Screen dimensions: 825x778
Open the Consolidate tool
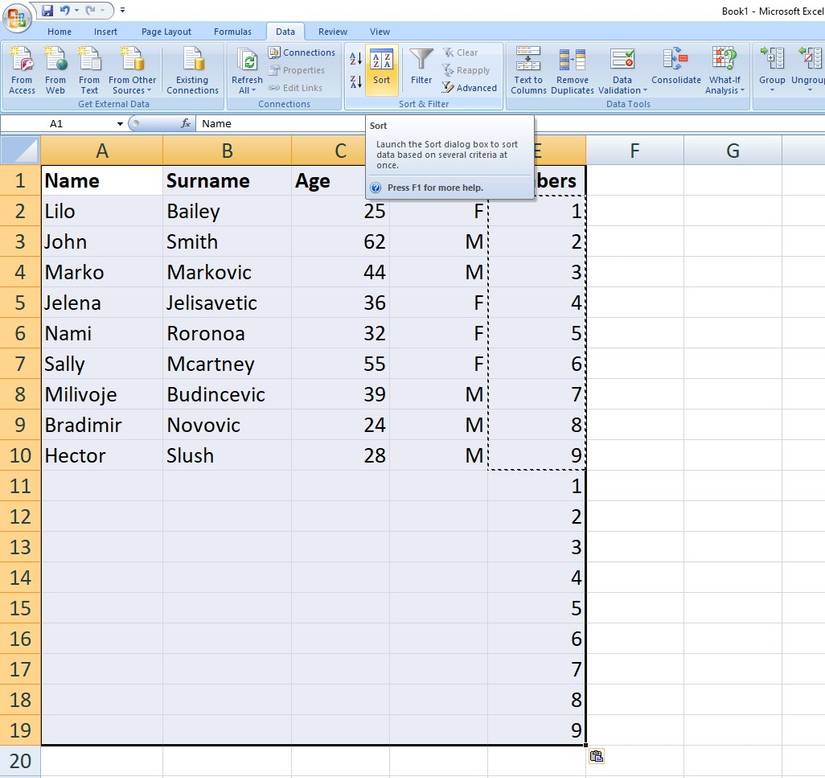click(676, 67)
